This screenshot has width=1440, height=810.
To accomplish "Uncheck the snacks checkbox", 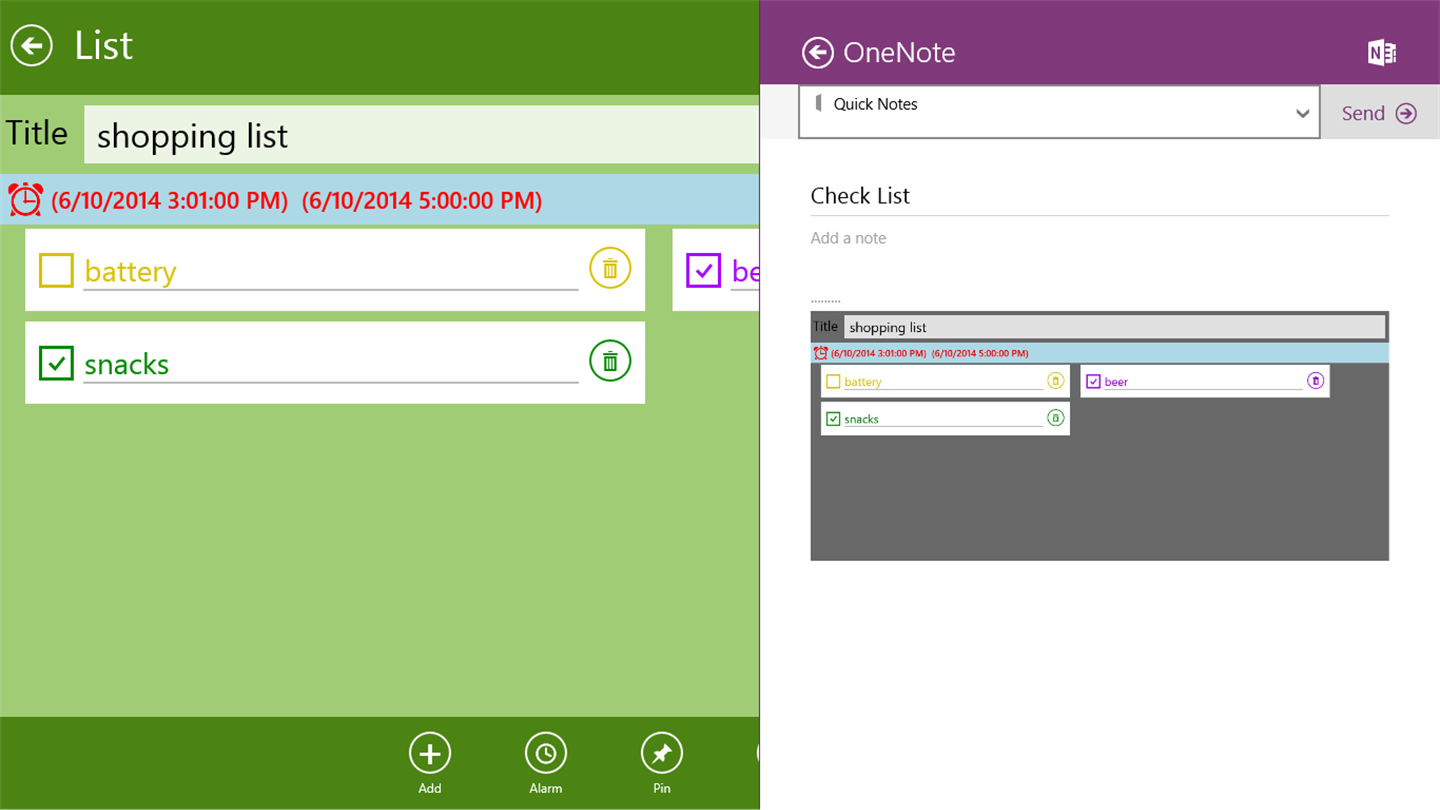I will [x=56, y=363].
